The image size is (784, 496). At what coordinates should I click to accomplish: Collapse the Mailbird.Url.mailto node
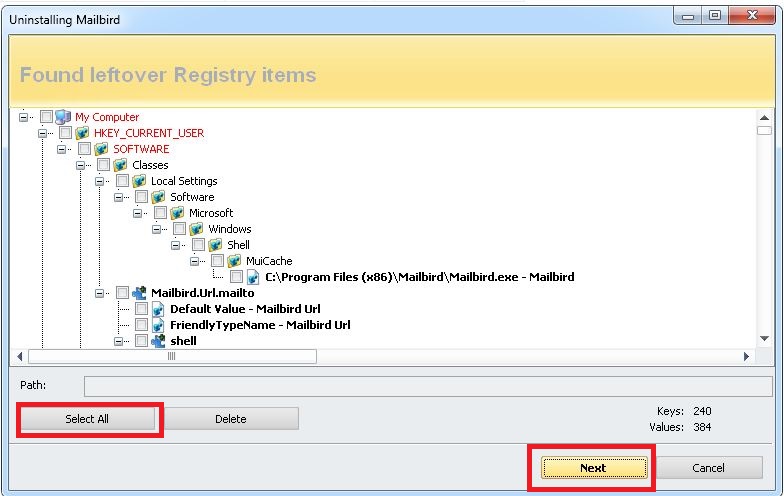click(x=99, y=294)
